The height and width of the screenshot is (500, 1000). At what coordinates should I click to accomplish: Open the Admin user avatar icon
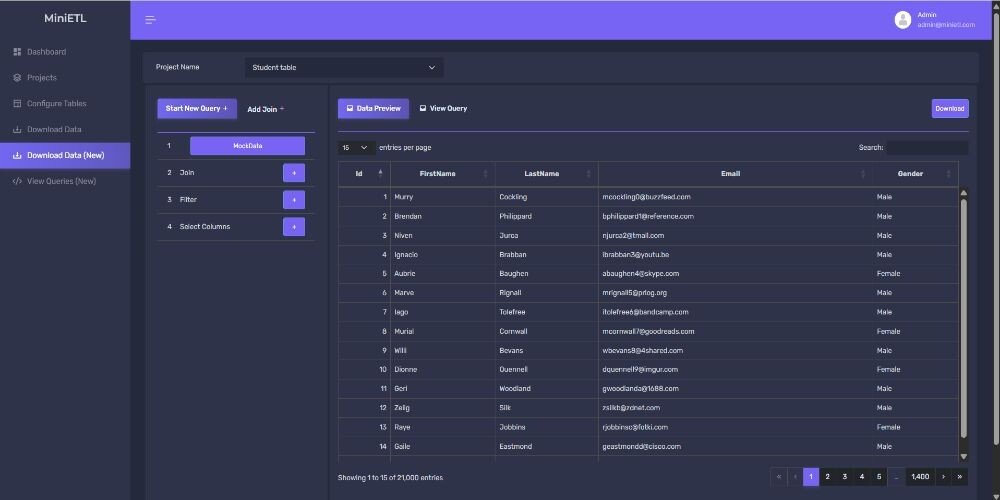pos(903,20)
